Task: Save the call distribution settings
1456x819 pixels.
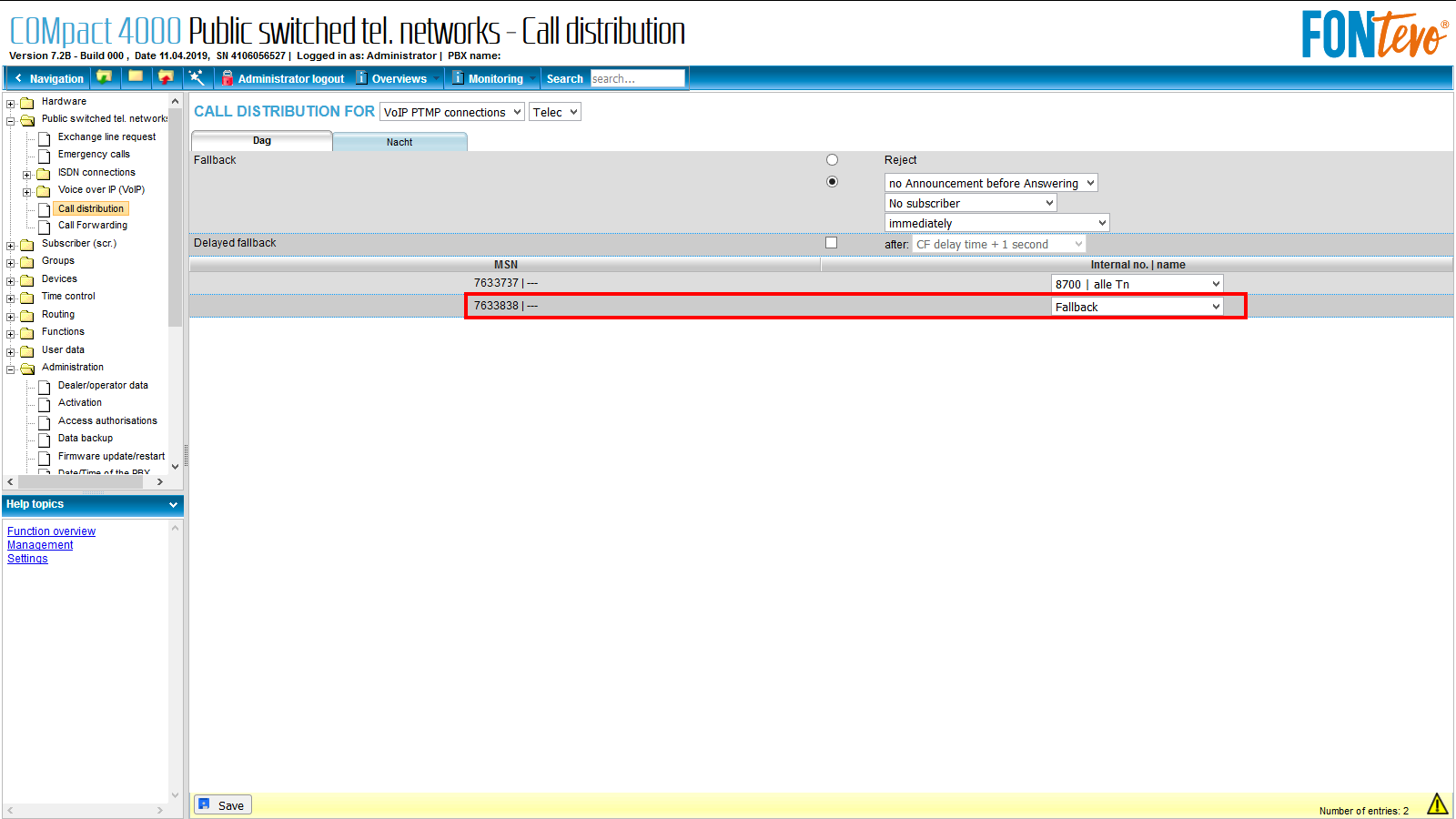Action: coord(222,805)
